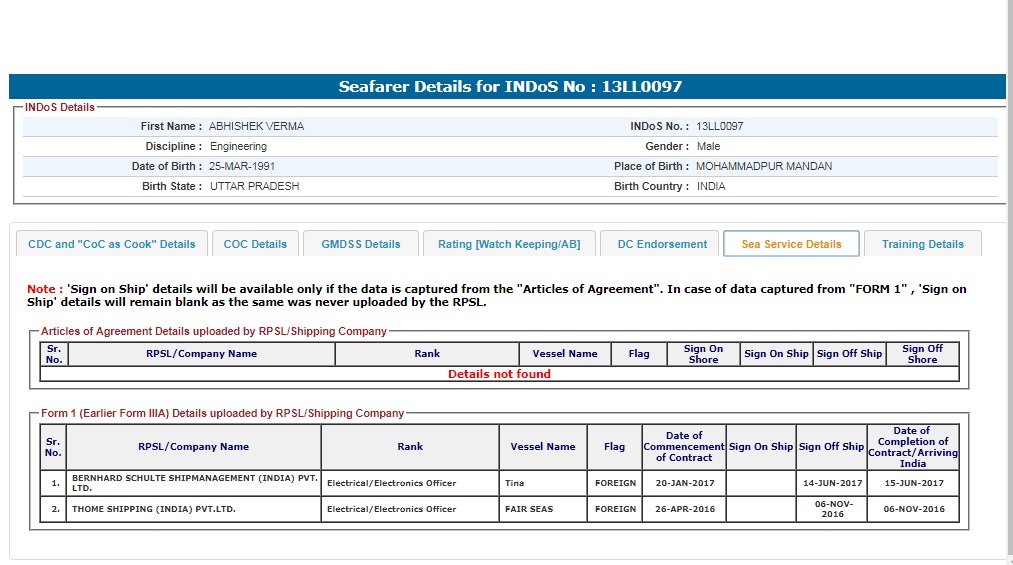Open the Training Details tab

tap(923, 244)
